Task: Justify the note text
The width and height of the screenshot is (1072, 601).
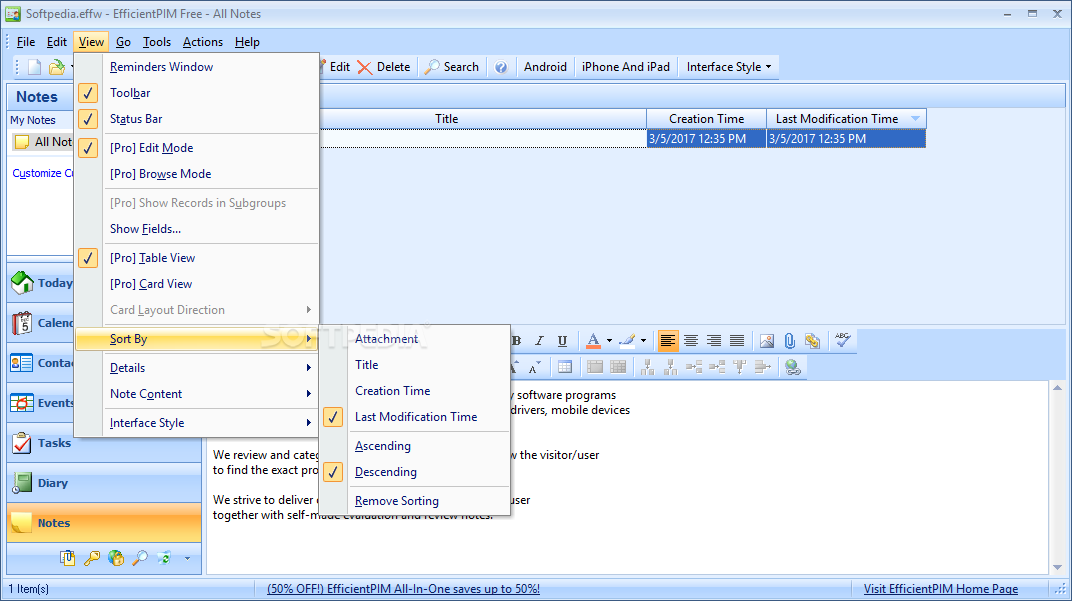Action: (737, 340)
